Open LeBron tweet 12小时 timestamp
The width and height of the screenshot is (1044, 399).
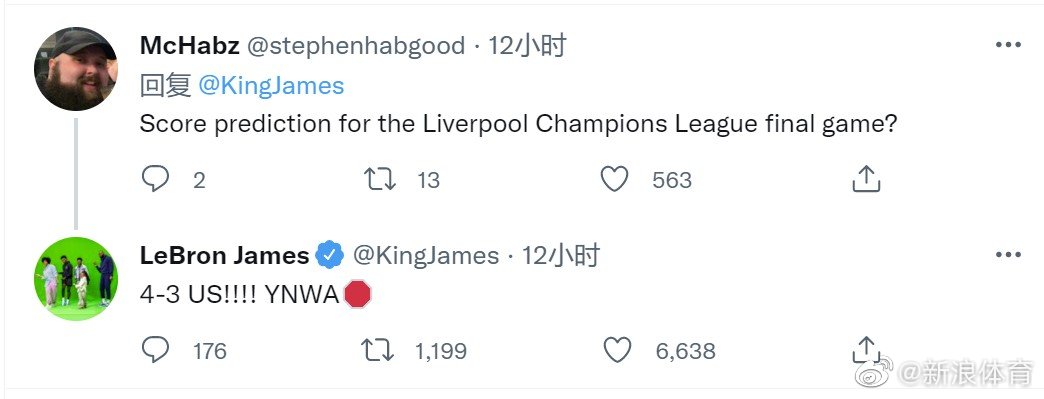click(561, 256)
